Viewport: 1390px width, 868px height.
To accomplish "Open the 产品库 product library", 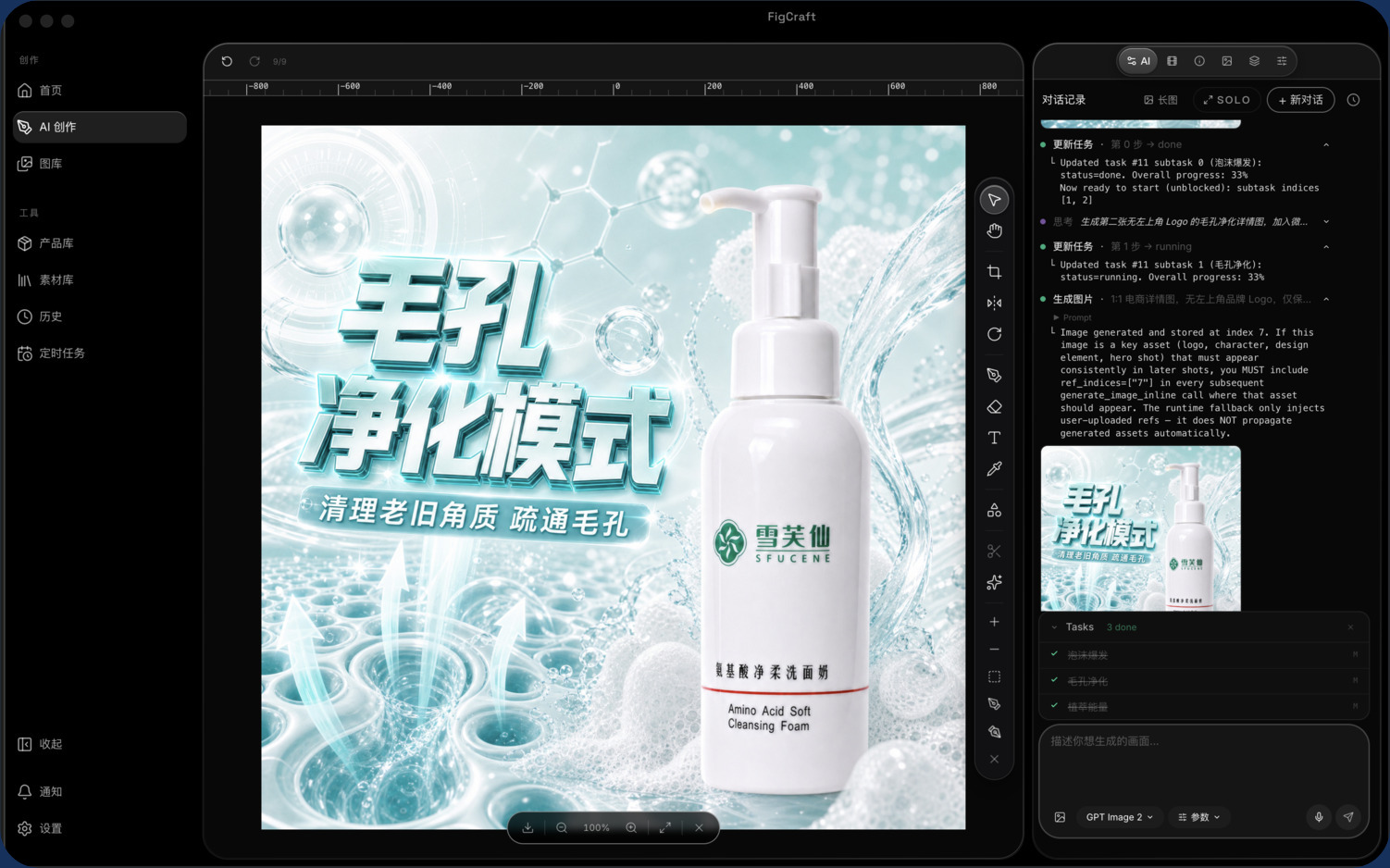I will point(99,243).
